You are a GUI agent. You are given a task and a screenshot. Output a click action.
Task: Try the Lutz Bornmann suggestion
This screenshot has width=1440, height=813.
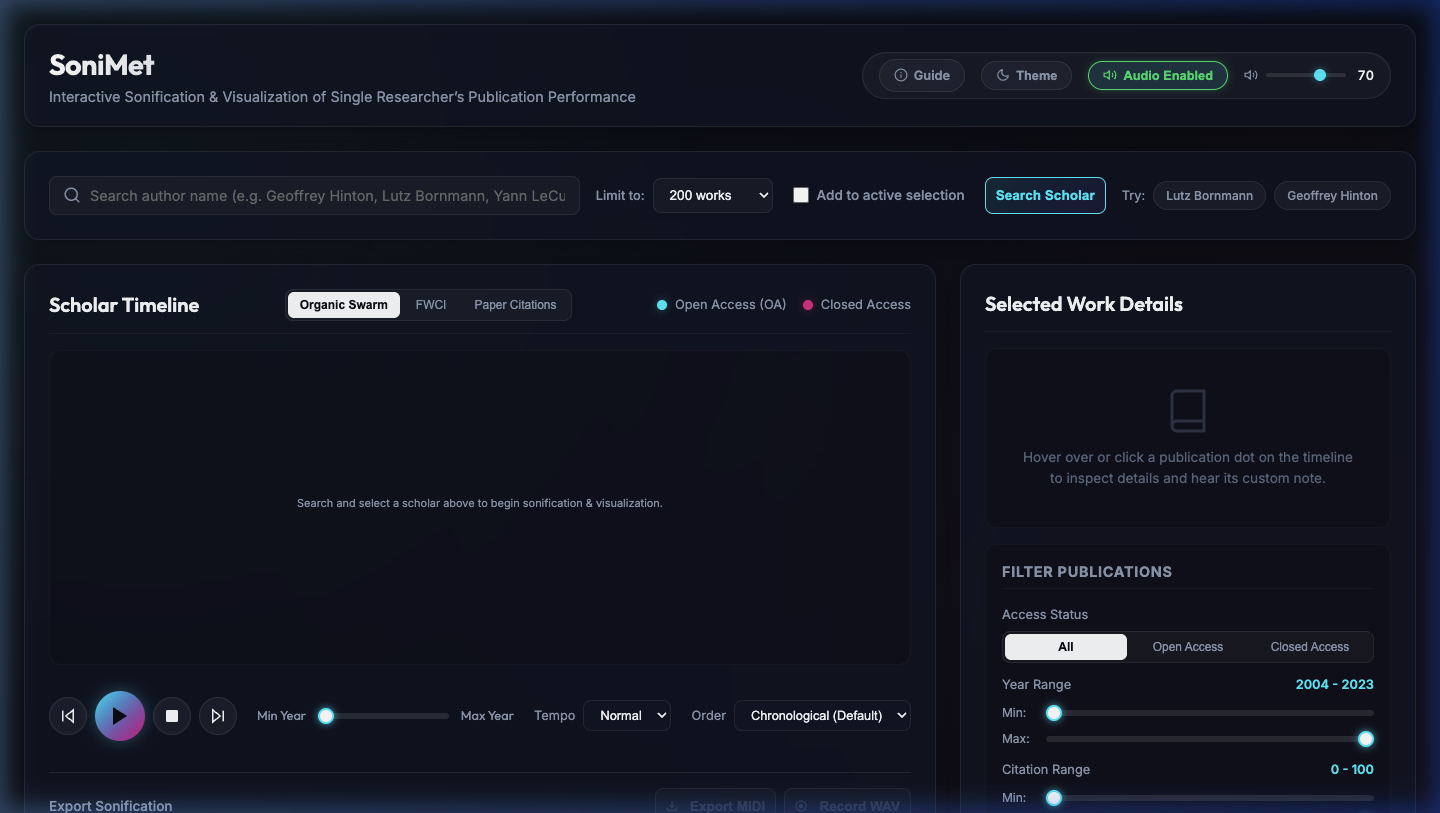(x=1209, y=195)
